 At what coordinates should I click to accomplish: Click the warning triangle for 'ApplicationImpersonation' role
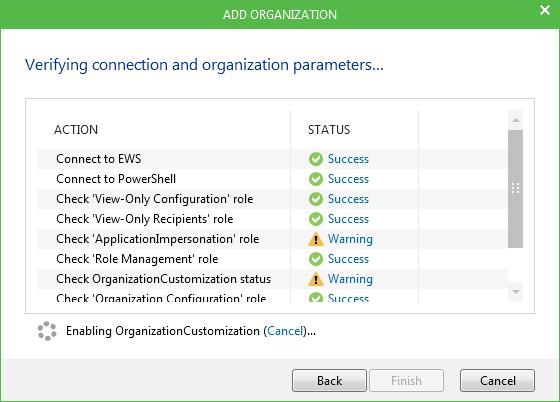316,239
